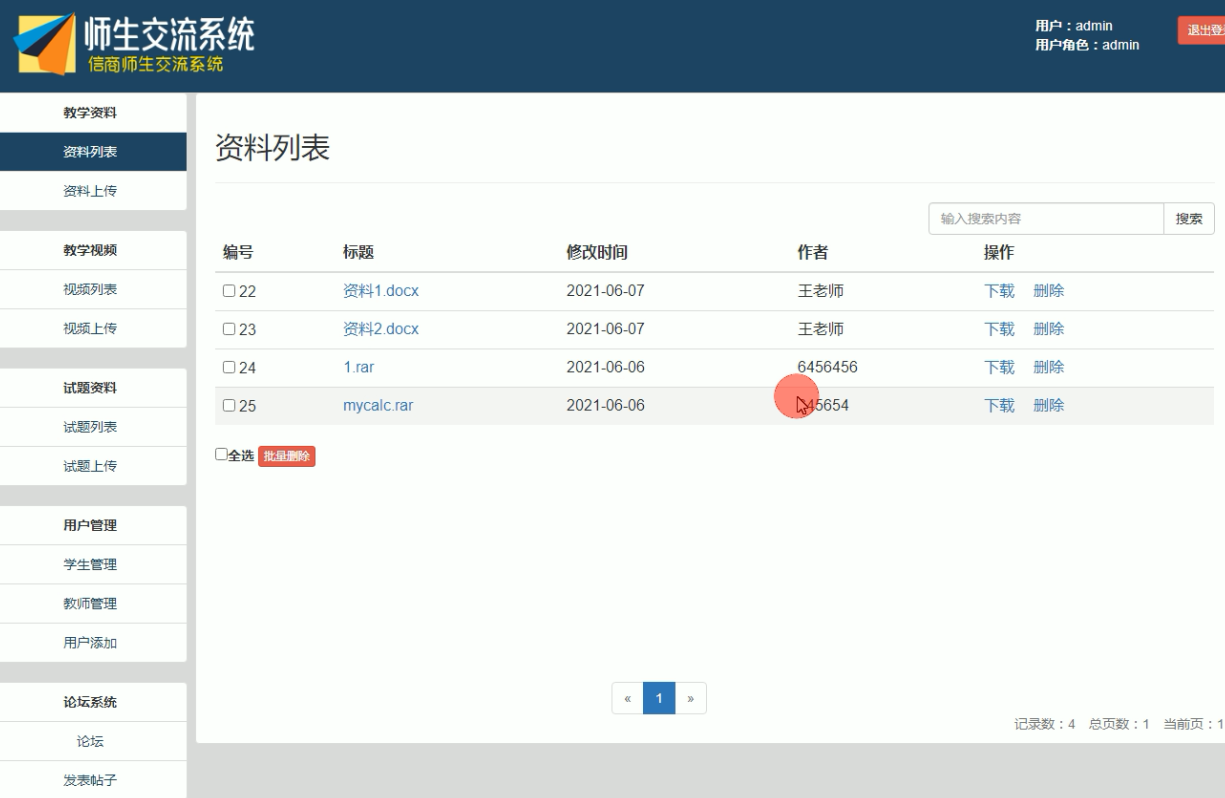Click the 用户：admin label
Image resolution: width=1225 pixels, height=798 pixels.
coord(1074,26)
